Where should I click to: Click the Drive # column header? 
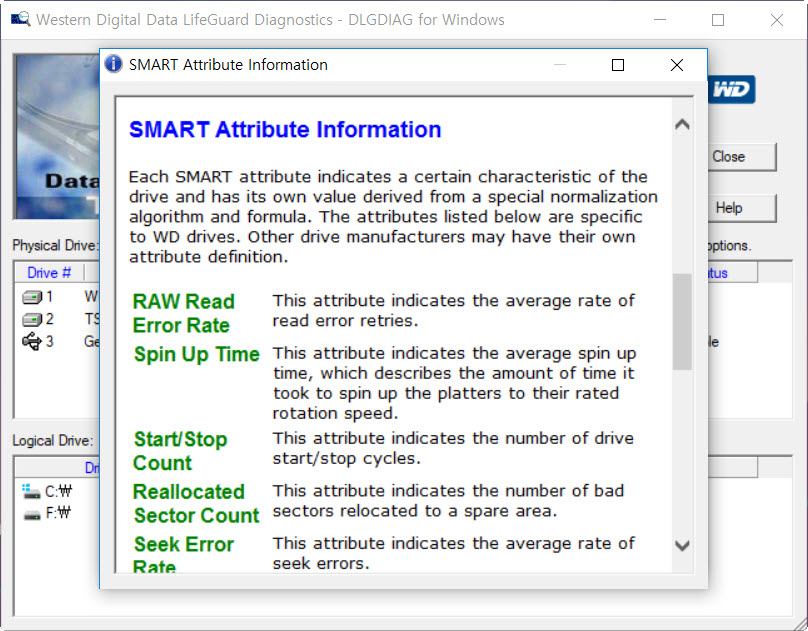coord(49,272)
